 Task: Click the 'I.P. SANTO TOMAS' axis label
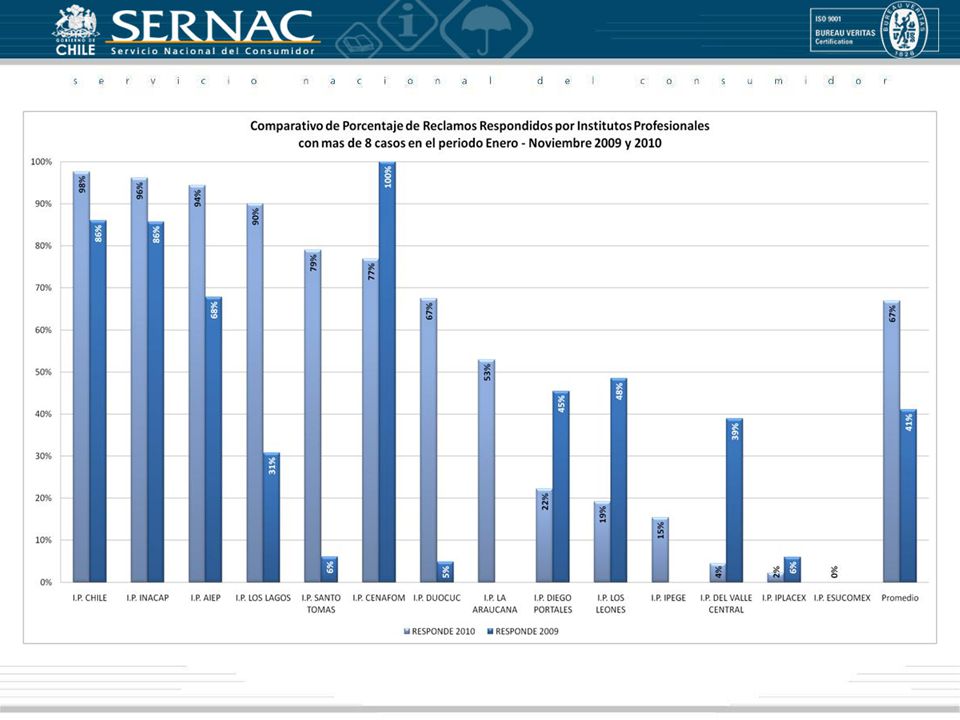coord(321,604)
